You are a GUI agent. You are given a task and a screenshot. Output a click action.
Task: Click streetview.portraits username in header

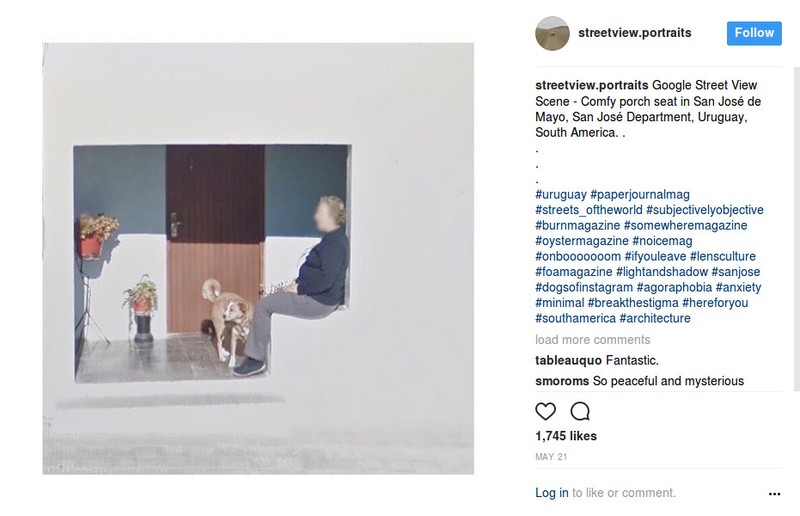coord(635,33)
